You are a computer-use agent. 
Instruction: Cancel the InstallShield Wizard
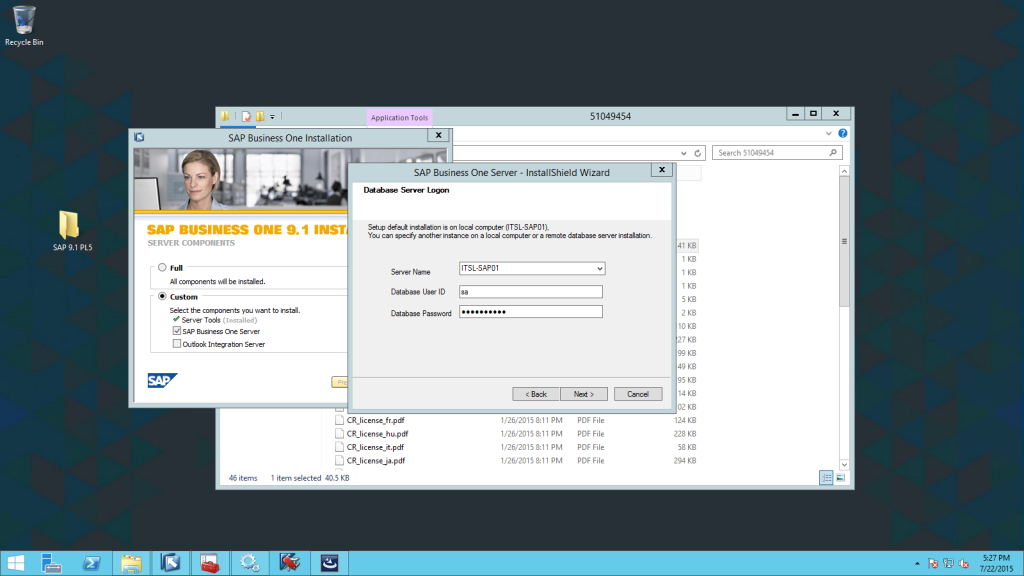tap(637, 394)
